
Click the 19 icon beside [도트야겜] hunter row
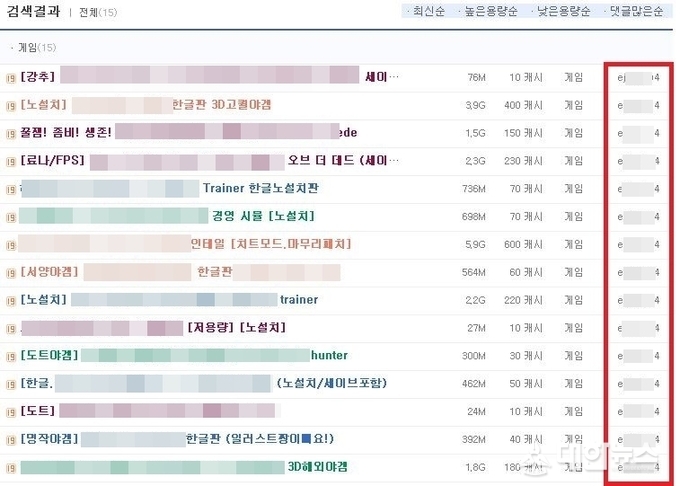coord(11,357)
